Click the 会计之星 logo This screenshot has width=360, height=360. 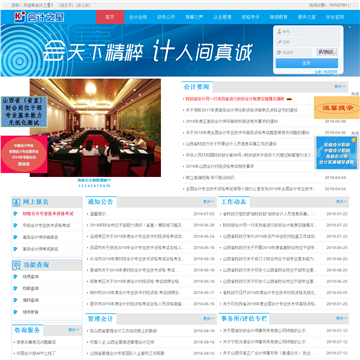tap(39, 17)
